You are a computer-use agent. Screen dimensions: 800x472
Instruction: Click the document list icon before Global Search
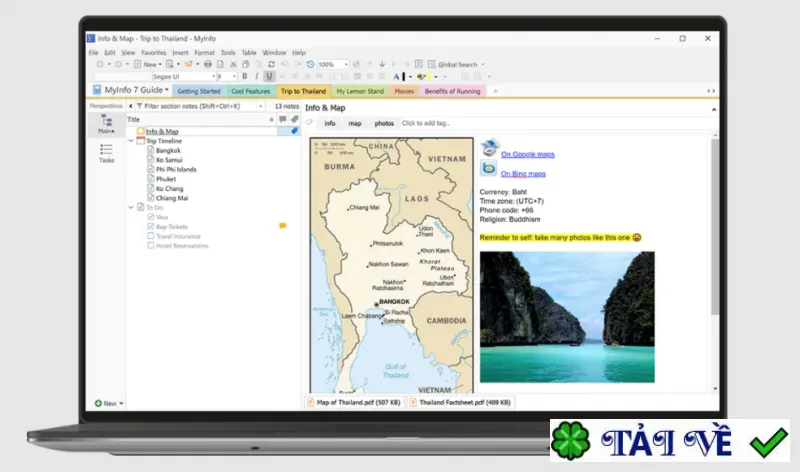(x=418, y=64)
